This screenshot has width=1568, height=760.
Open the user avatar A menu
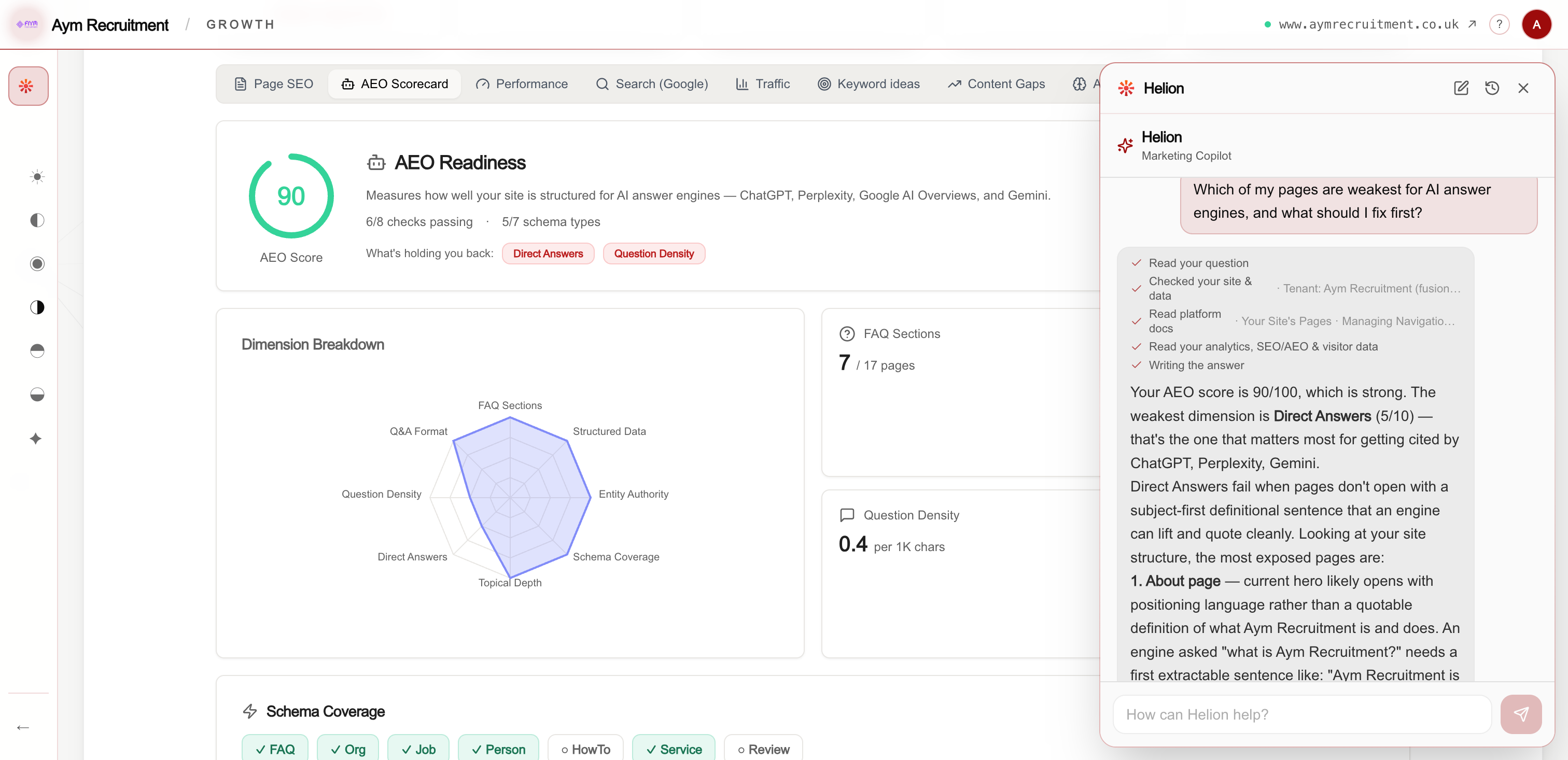(1536, 24)
